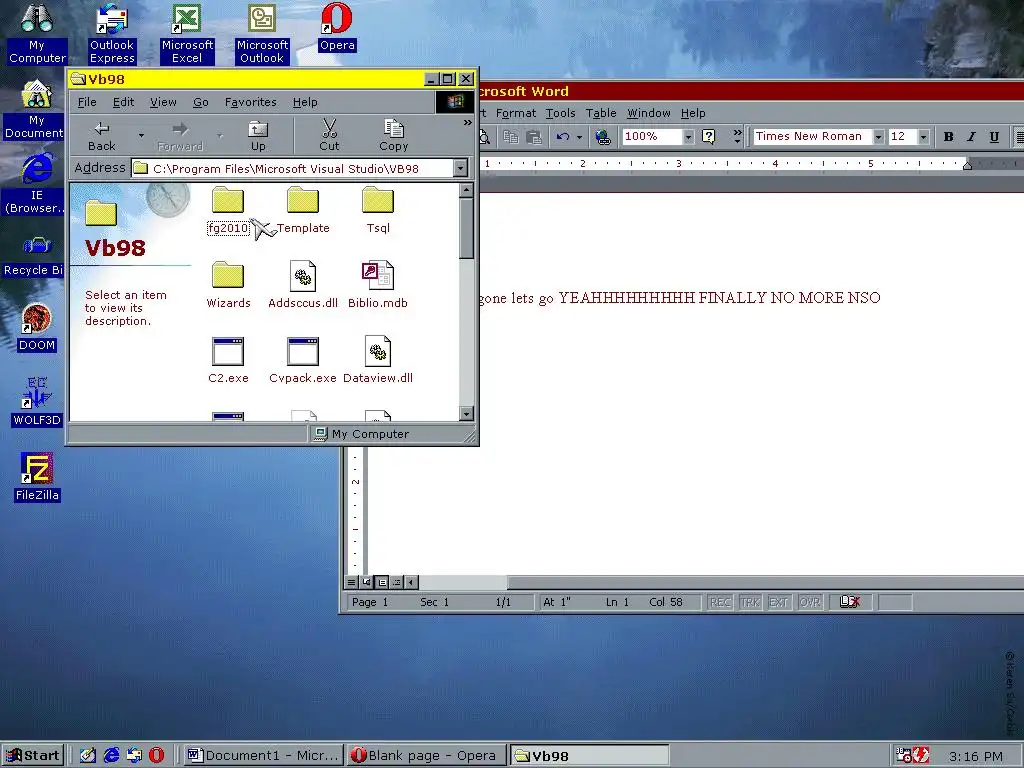Toggle Underline formatting in Word
Image resolution: width=1024 pixels, height=768 pixels.
click(994, 136)
